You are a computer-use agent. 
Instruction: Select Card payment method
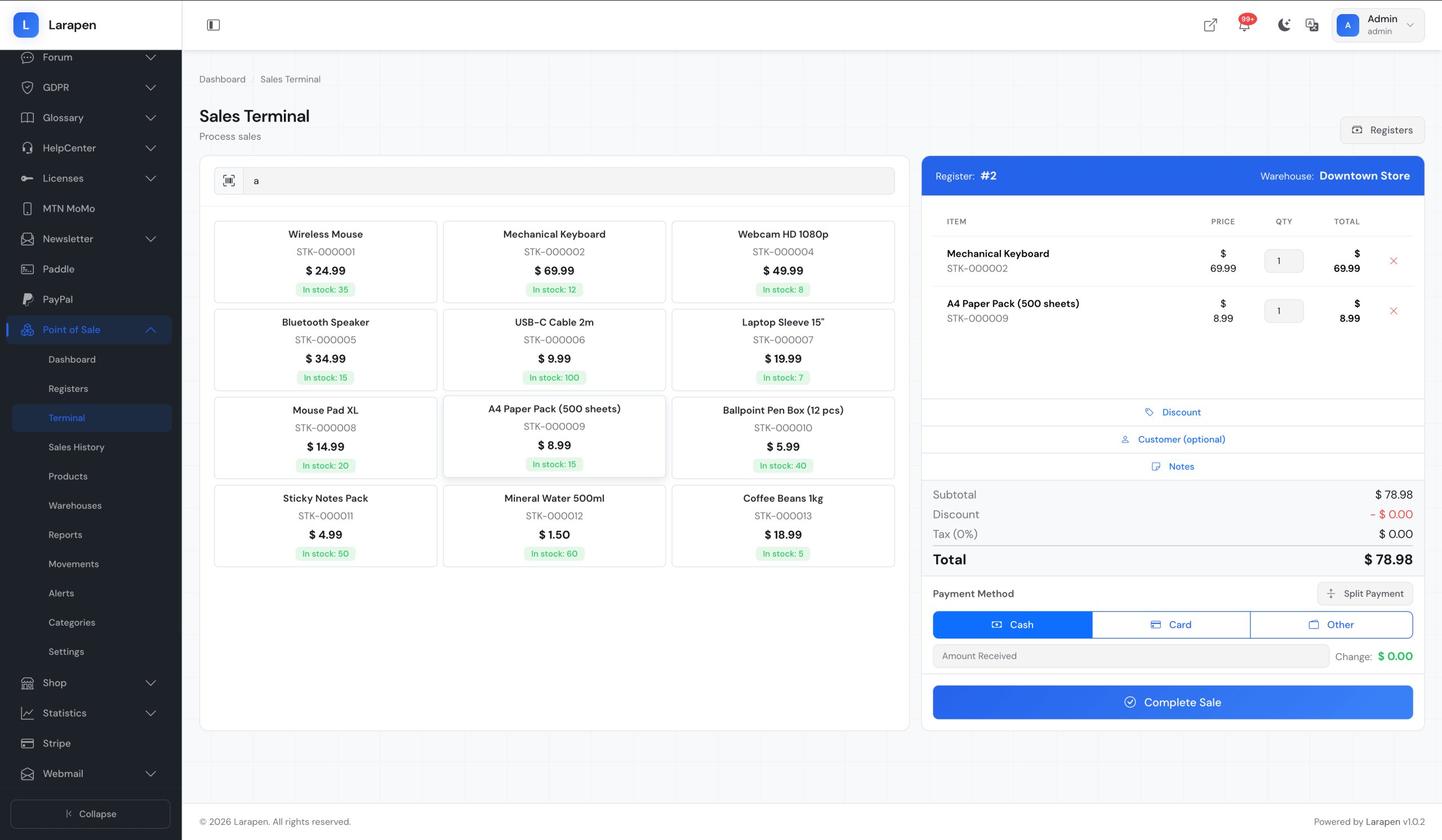click(1170, 624)
